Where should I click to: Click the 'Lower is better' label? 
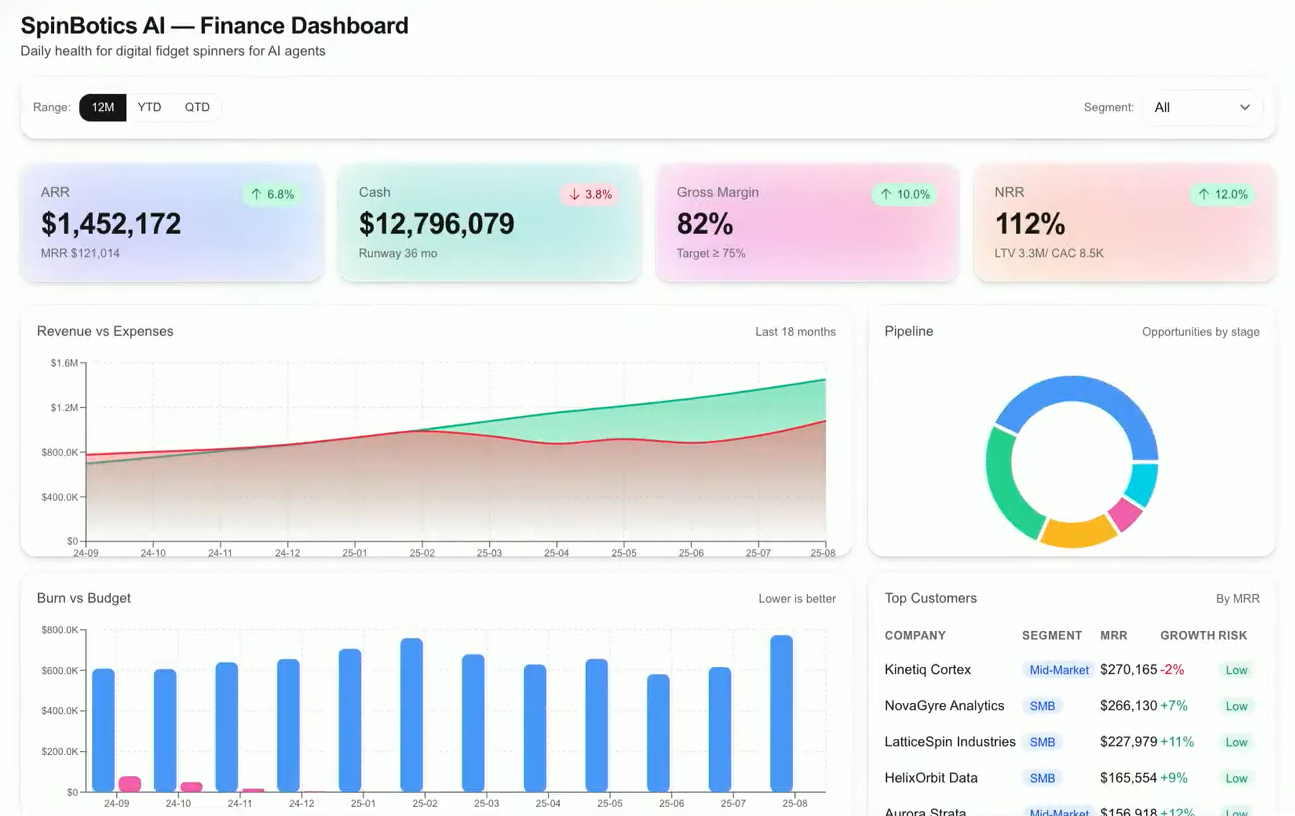pyautogui.click(x=797, y=599)
